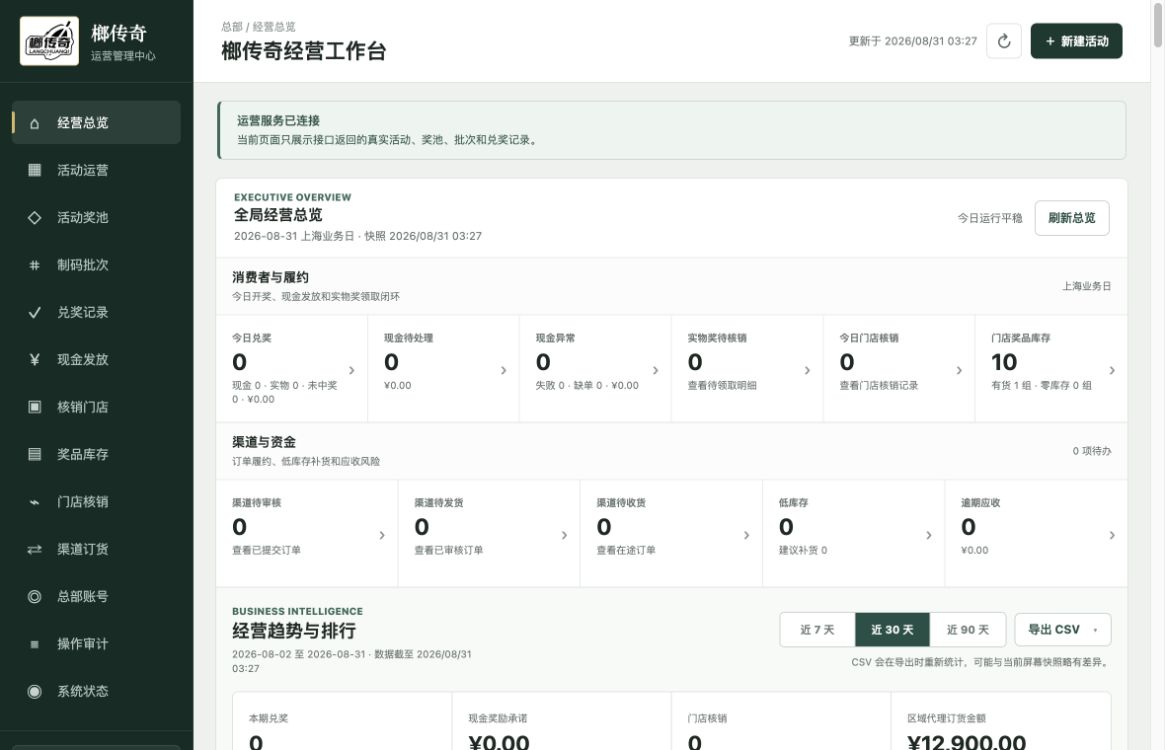Expand the 渠道待审核 card chevron

pos(382,535)
